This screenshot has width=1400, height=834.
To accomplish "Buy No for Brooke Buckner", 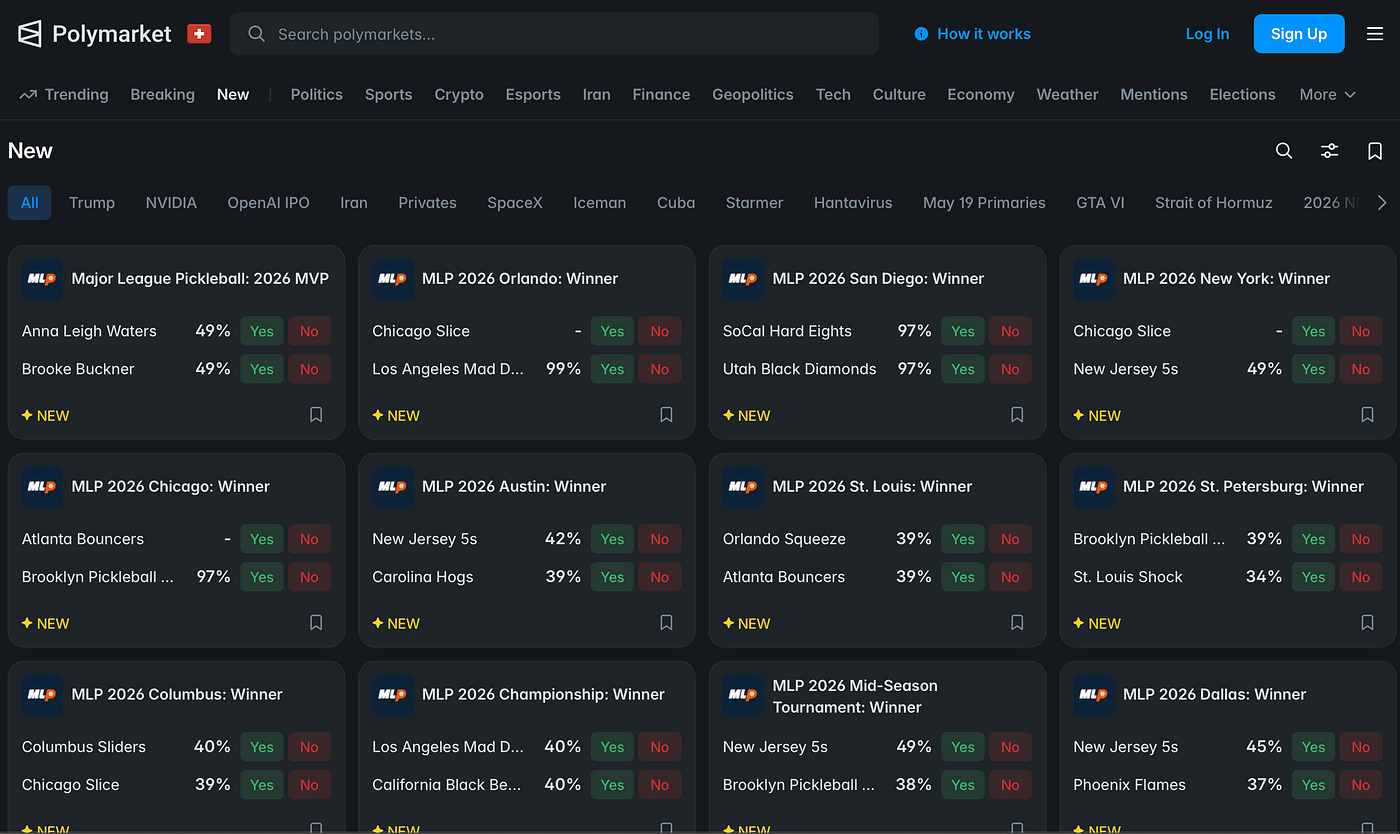I will click(309, 369).
